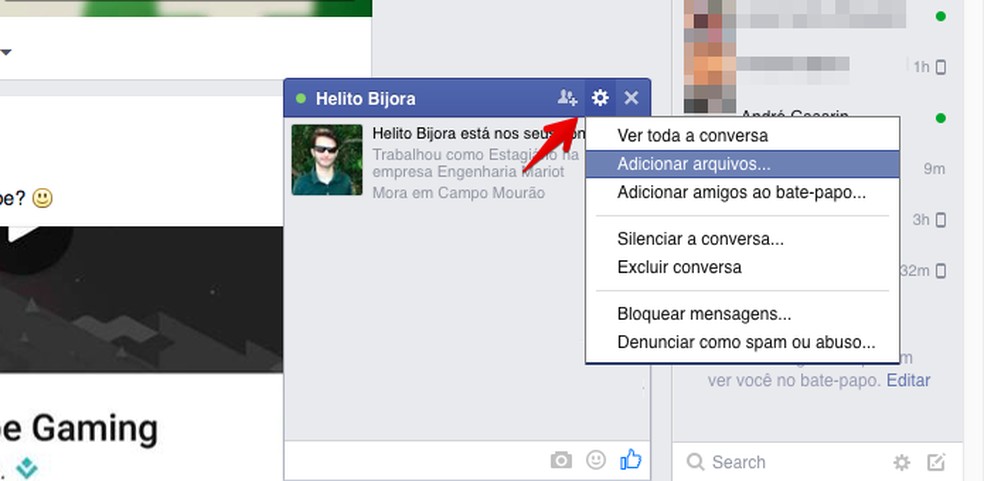984x481 pixels.
Task: Click the new message compose icon
Action: 936,463
